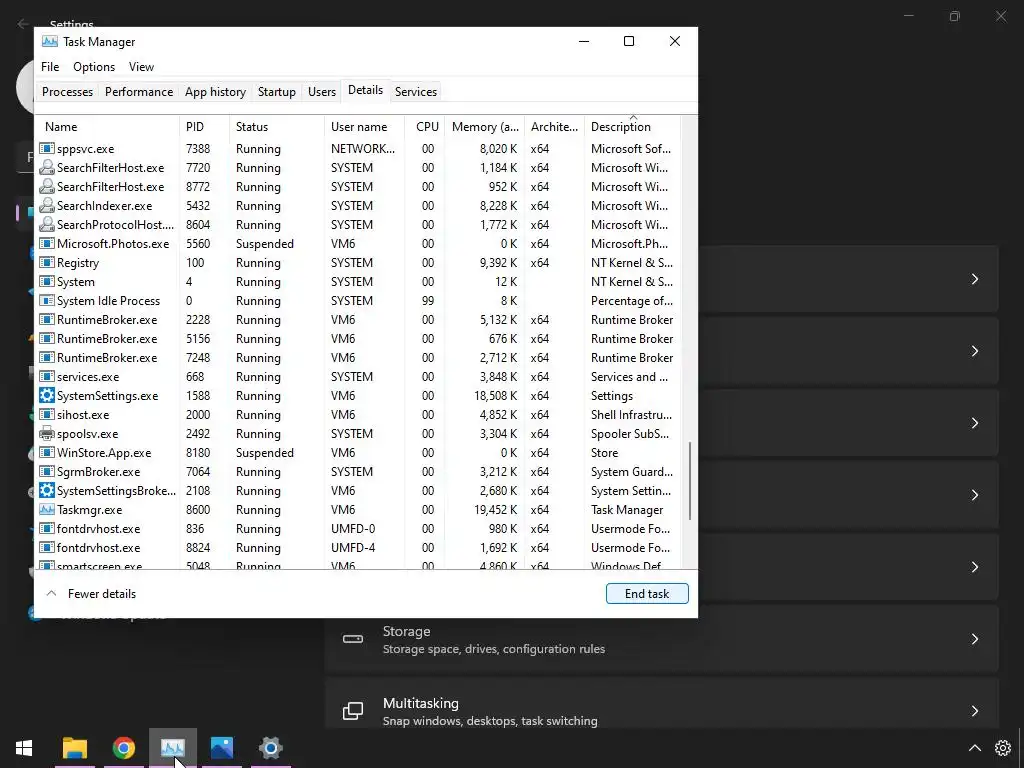The width and height of the screenshot is (1024, 768).
Task: Click the SearchProtocolHost process icon
Action: coord(46,225)
